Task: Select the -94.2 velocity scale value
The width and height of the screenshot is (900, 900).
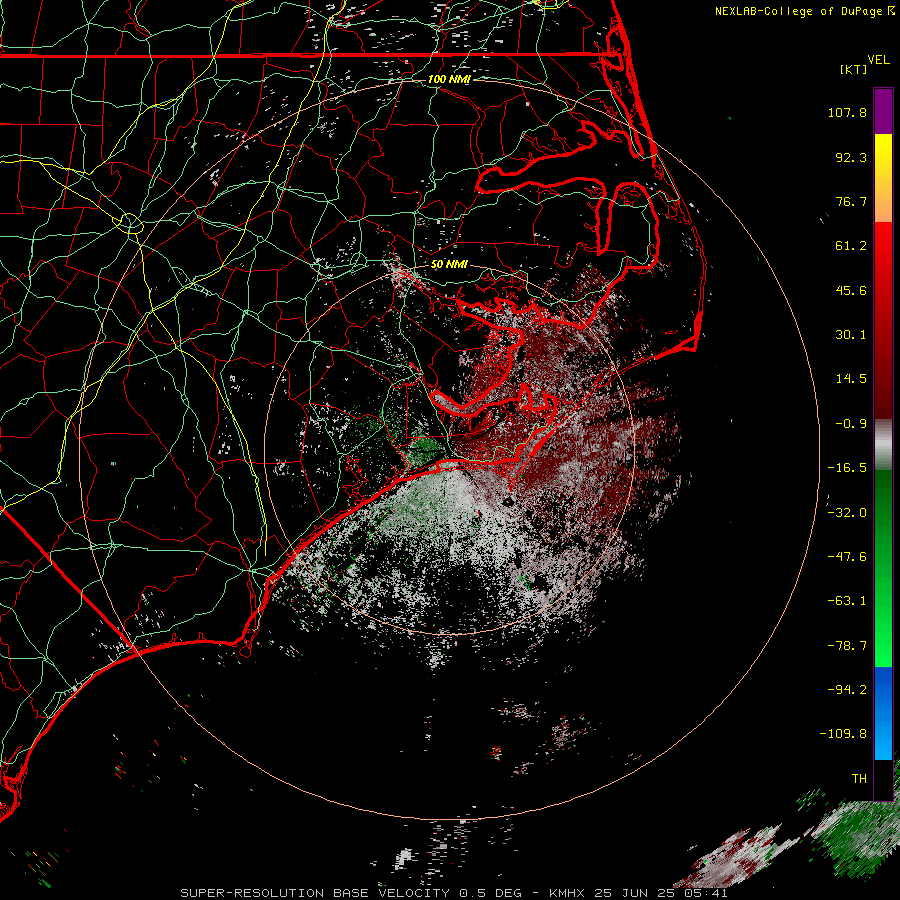Action: point(847,690)
